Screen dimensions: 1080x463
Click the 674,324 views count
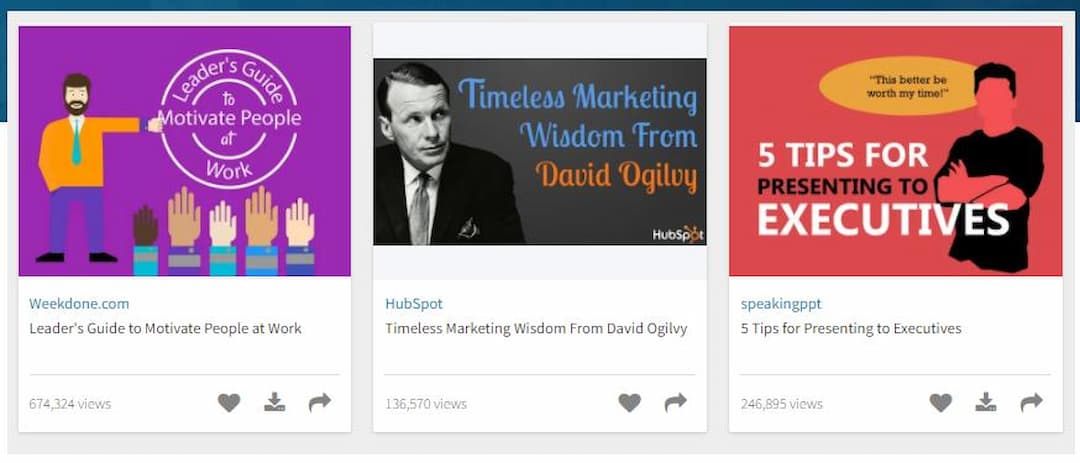coord(70,404)
